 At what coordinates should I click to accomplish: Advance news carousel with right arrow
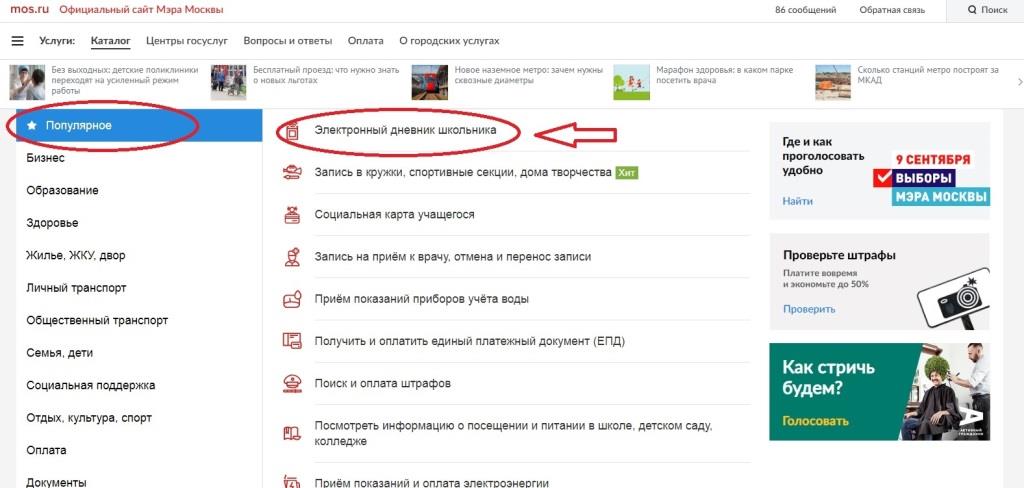click(1020, 82)
